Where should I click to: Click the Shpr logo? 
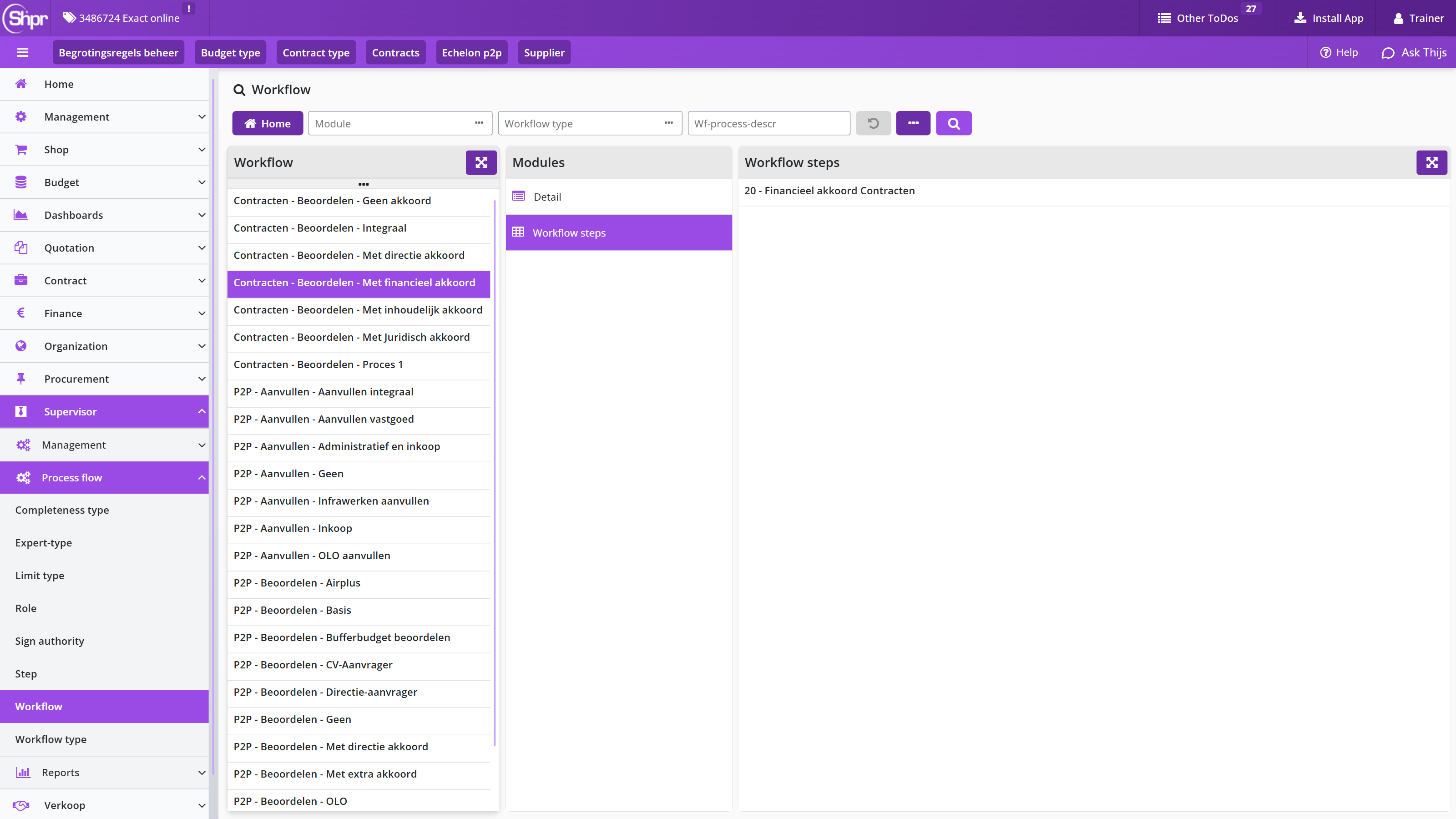(x=26, y=18)
